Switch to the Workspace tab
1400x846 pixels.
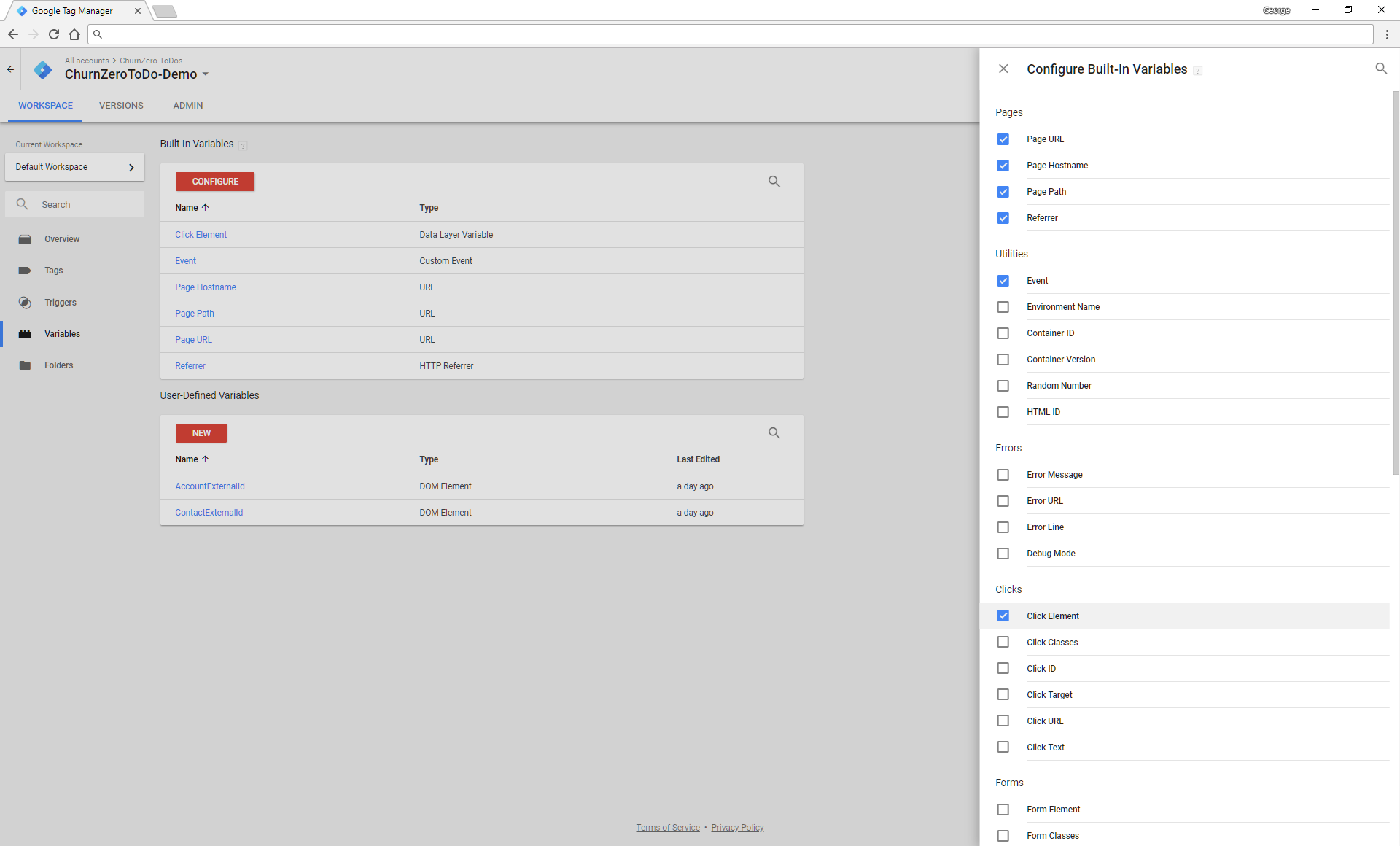pos(45,106)
